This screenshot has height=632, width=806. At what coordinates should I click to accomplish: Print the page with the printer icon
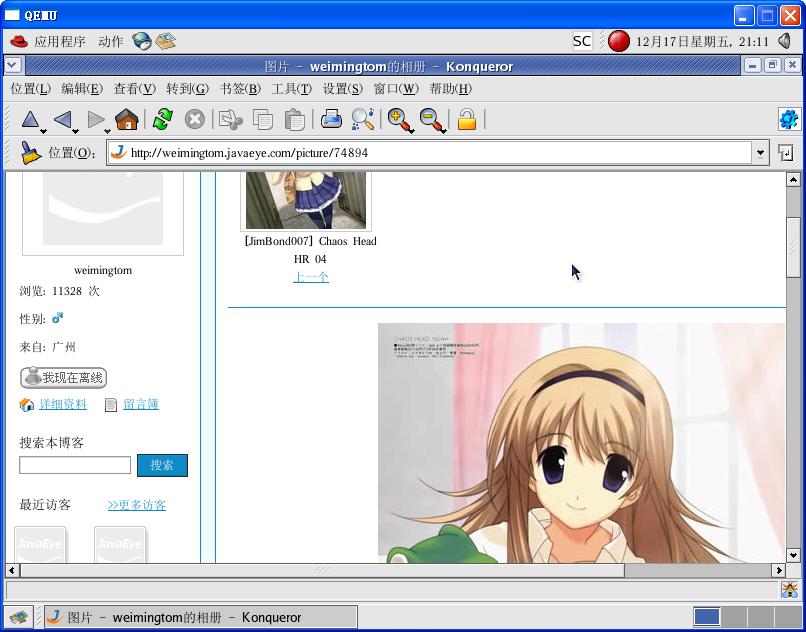331,119
